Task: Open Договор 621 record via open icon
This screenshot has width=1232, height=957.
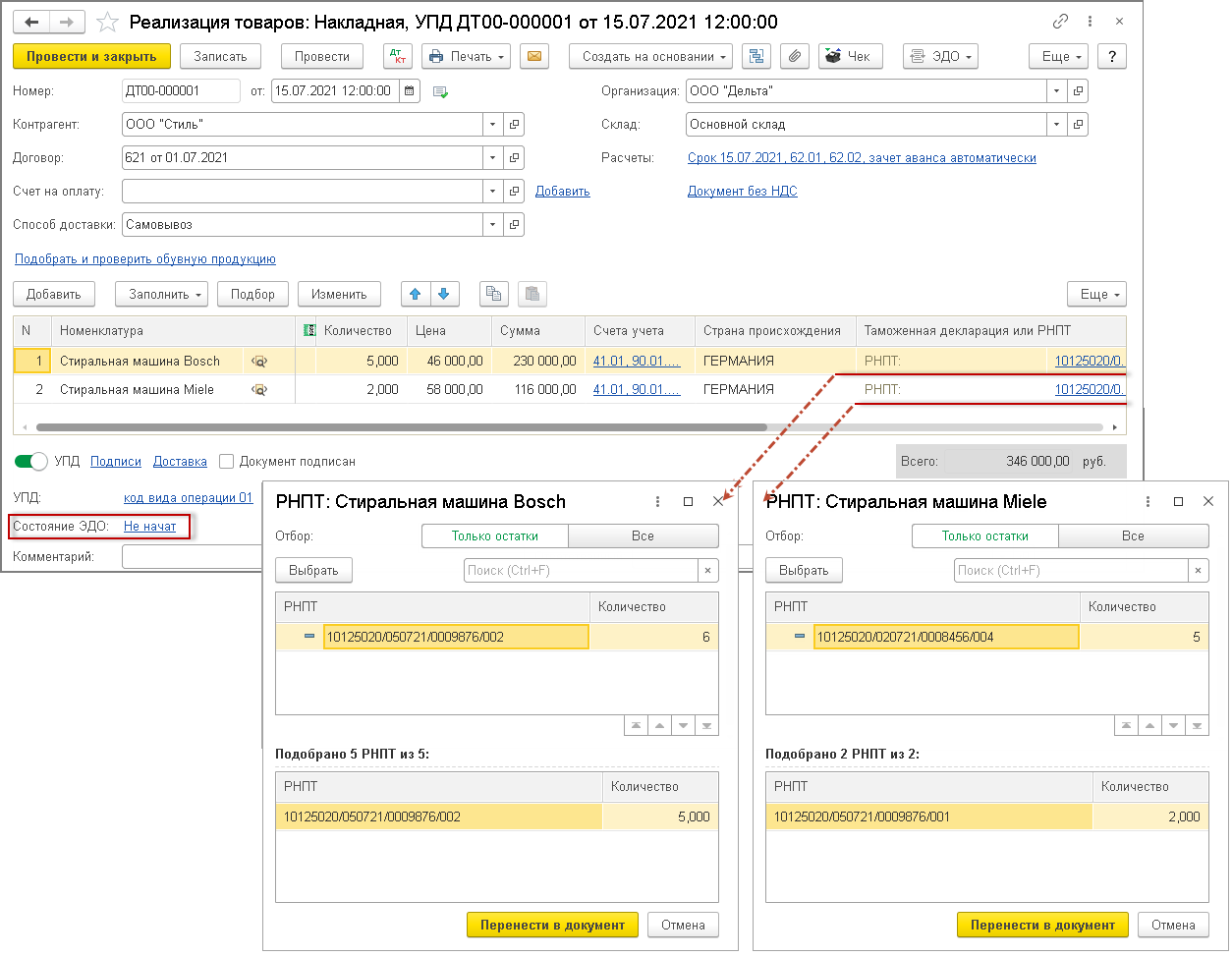Action: [x=514, y=158]
